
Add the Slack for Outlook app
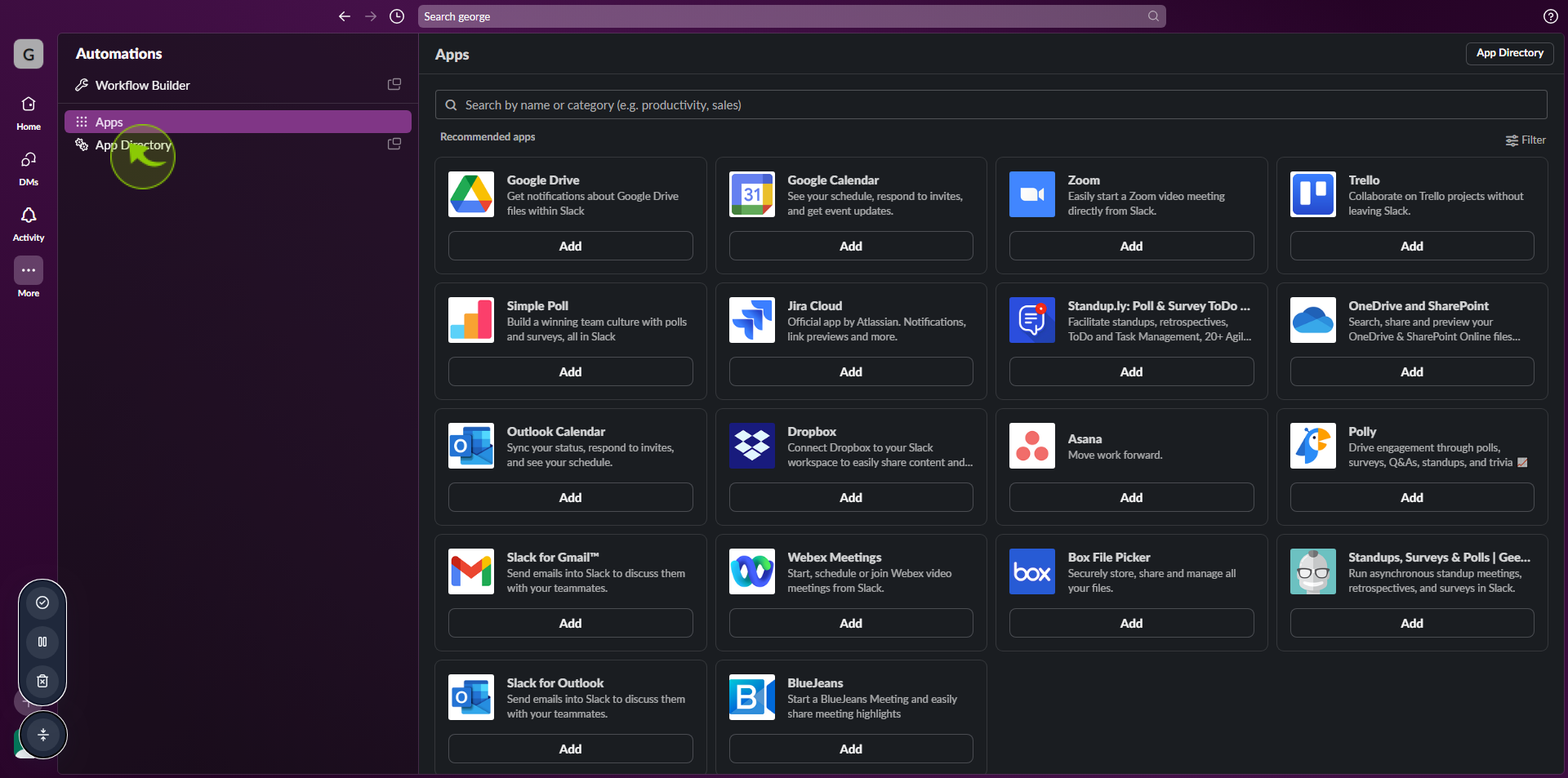[x=571, y=749]
